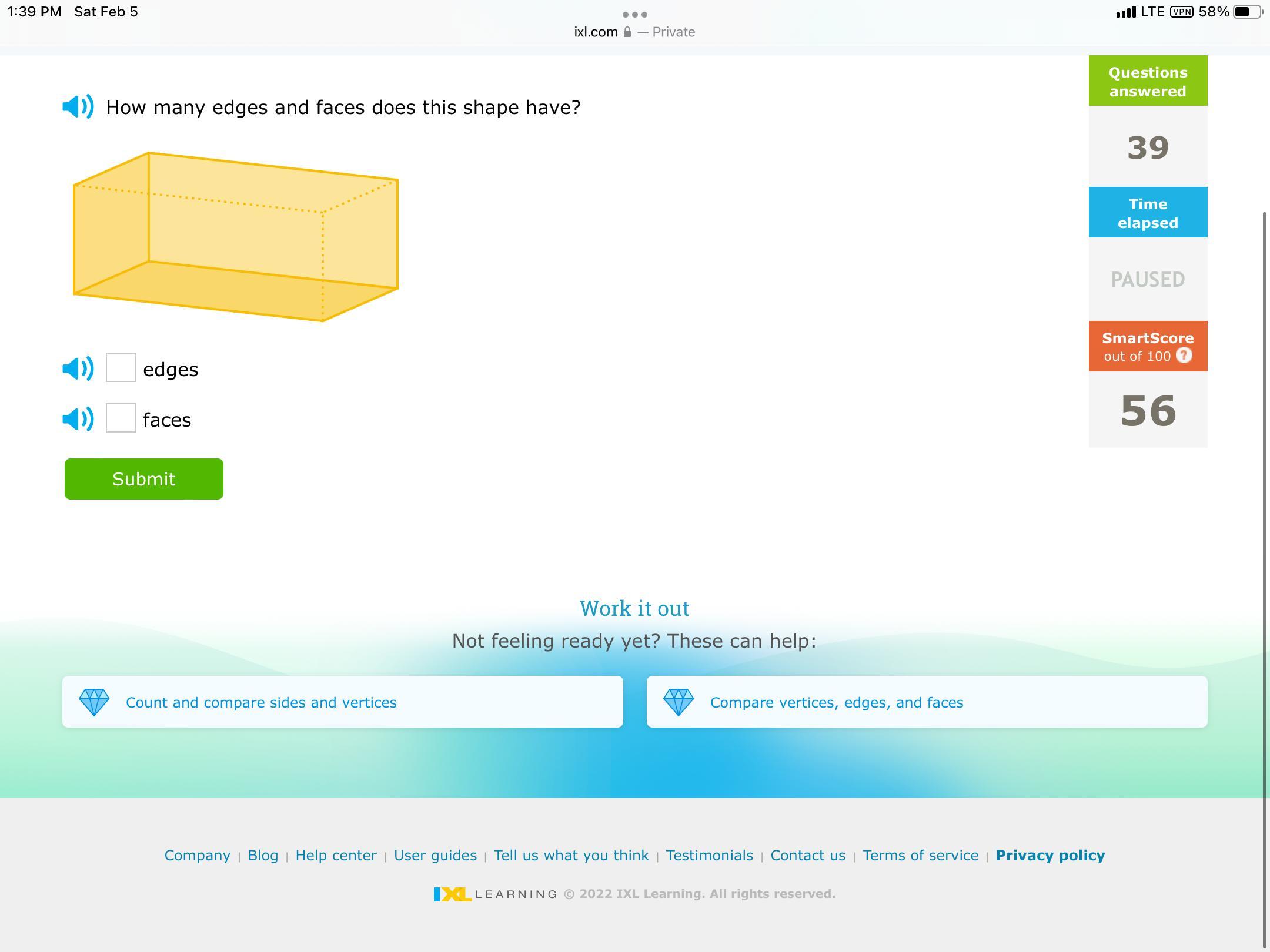Open the Help center footer link
Image resolution: width=1270 pixels, height=952 pixels.
[x=336, y=855]
